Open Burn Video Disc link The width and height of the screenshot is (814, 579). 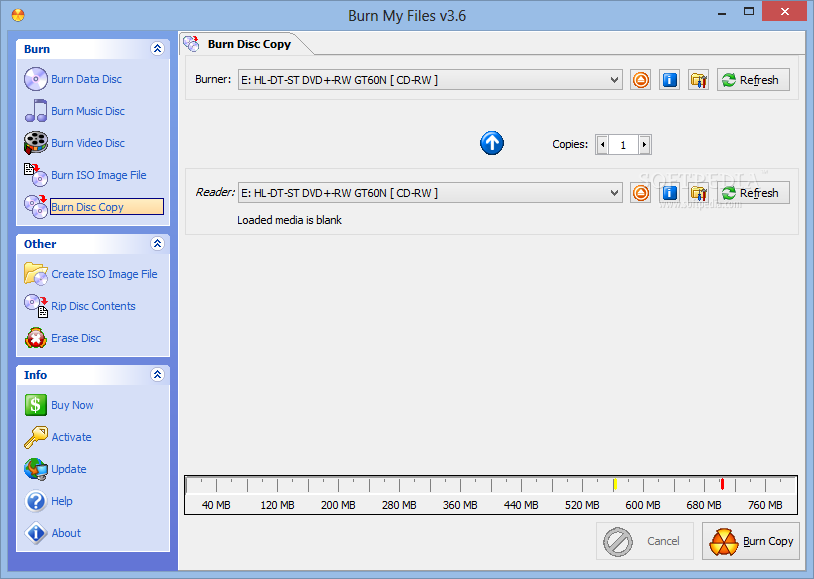pos(88,143)
